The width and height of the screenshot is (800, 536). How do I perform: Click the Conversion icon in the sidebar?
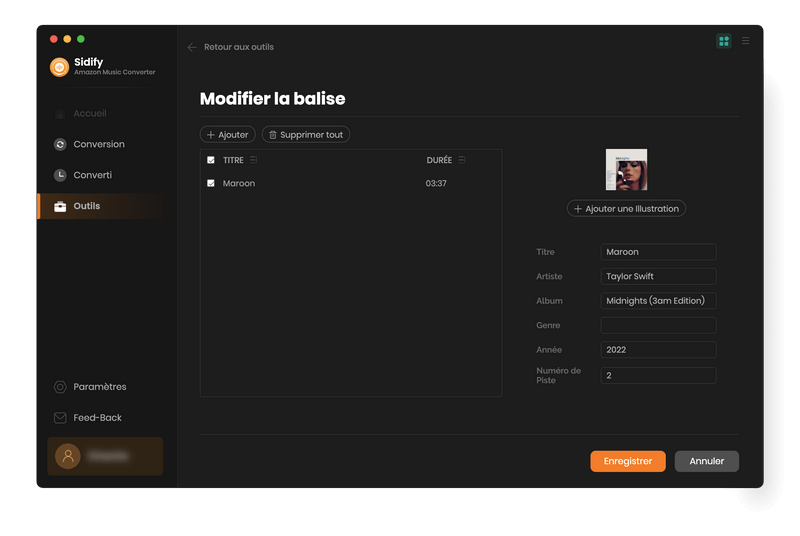tap(60, 144)
